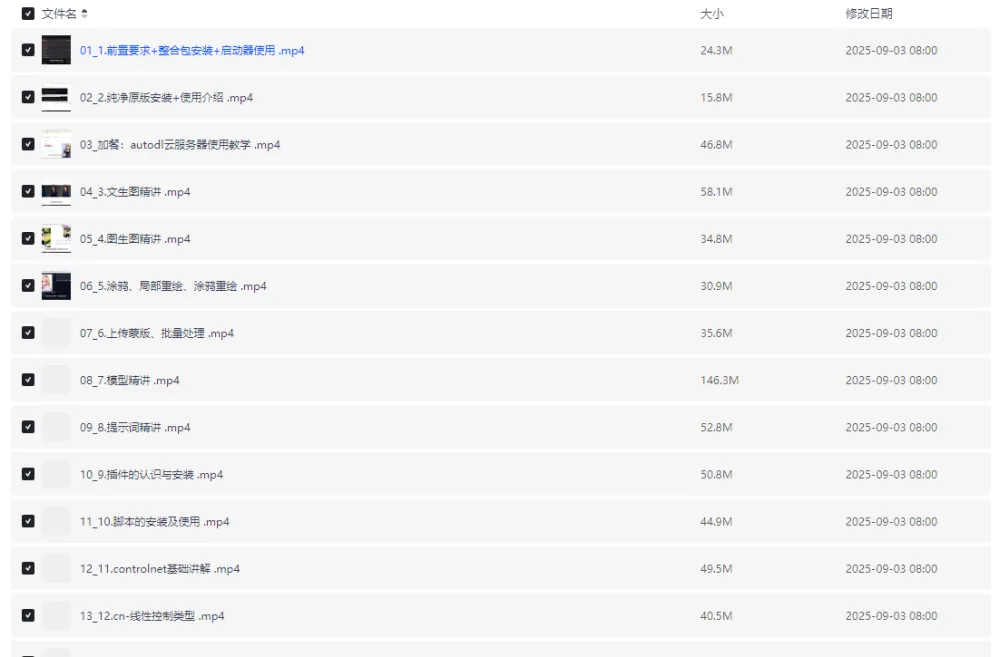Open the thumbnail of 04_3.文生图精讲 .mp4
The width and height of the screenshot is (1000, 657).
click(x=56, y=191)
